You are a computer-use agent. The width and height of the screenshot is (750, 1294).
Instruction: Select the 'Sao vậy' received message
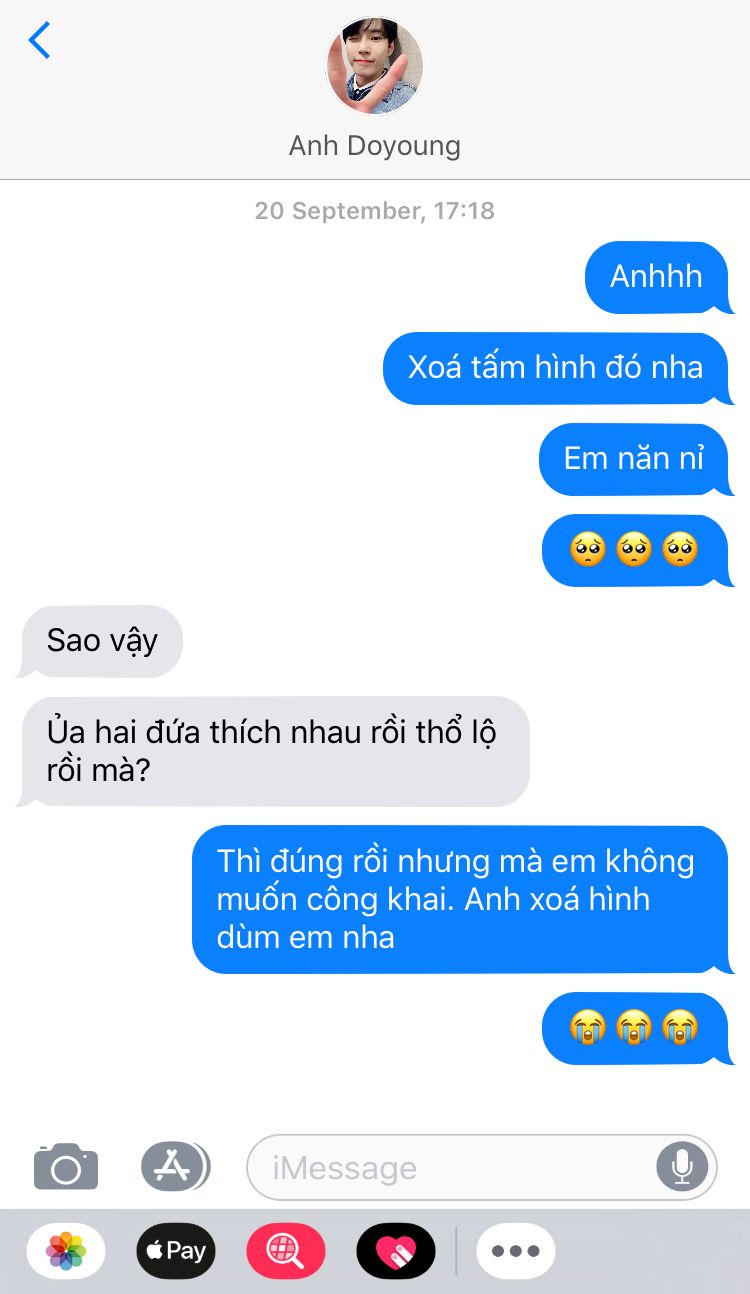coord(102,641)
